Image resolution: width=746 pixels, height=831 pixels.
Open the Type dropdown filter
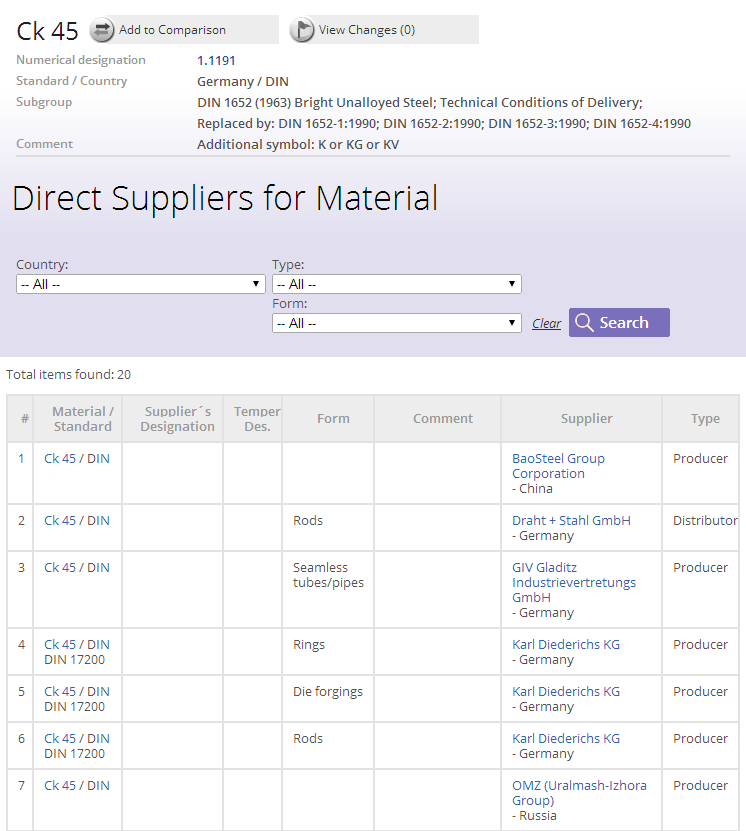pyautogui.click(x=397, y=284)
